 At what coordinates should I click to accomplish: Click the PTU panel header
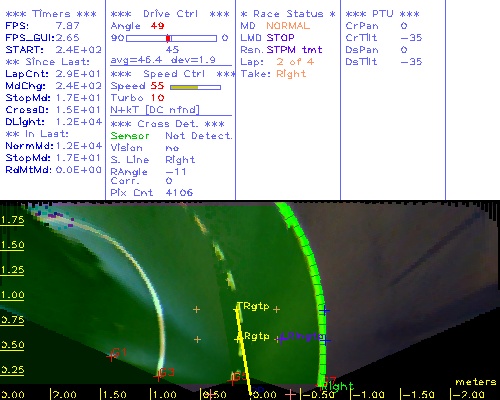[x=382, y=14]
